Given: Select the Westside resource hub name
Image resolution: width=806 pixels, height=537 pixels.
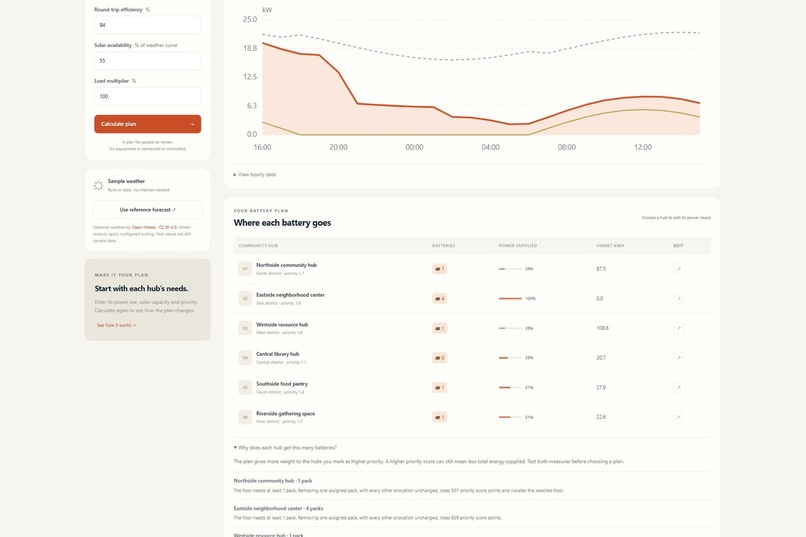Looking at the screenshot, I should (282, 325).
